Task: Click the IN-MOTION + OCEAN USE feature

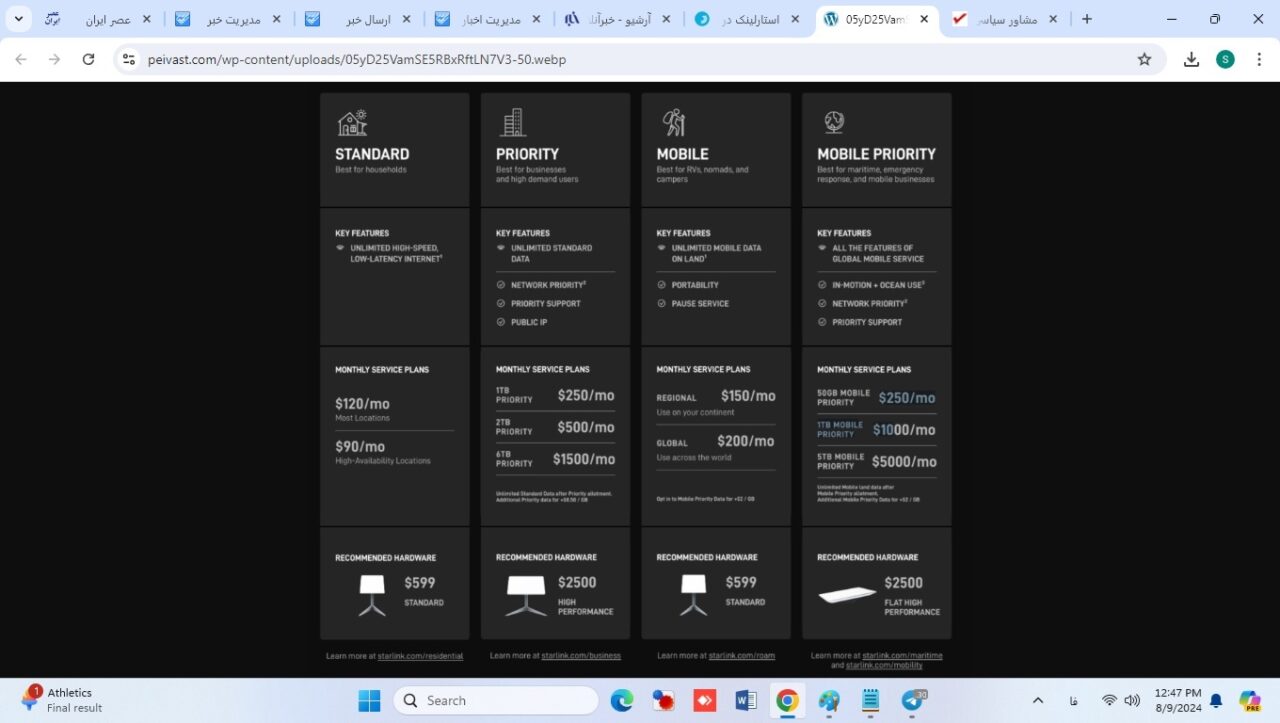Action: pyautogui.click(x=878, y=285)
